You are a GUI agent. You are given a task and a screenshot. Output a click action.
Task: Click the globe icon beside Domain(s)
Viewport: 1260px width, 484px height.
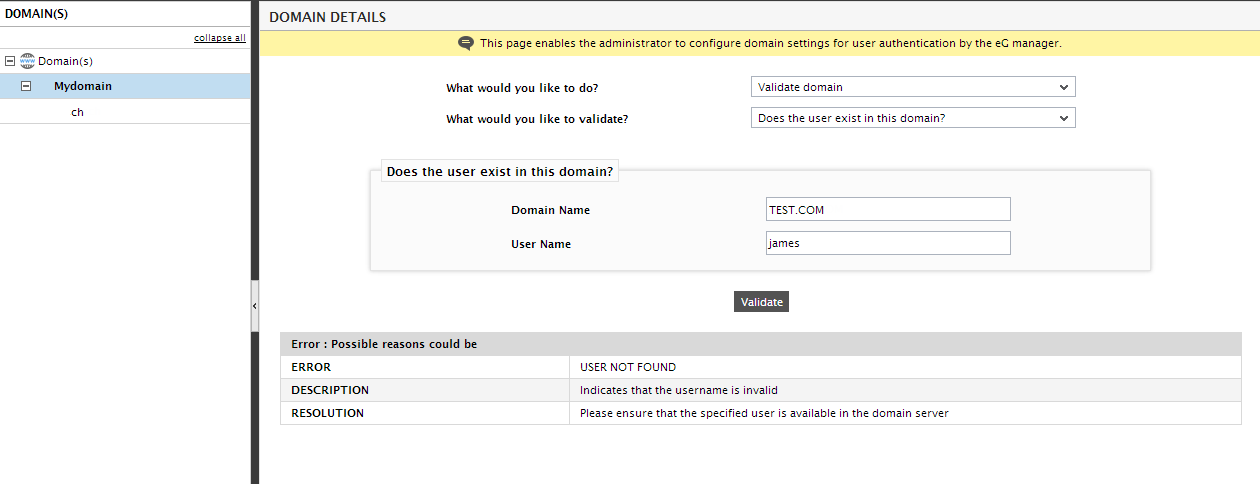click(28, 61)
